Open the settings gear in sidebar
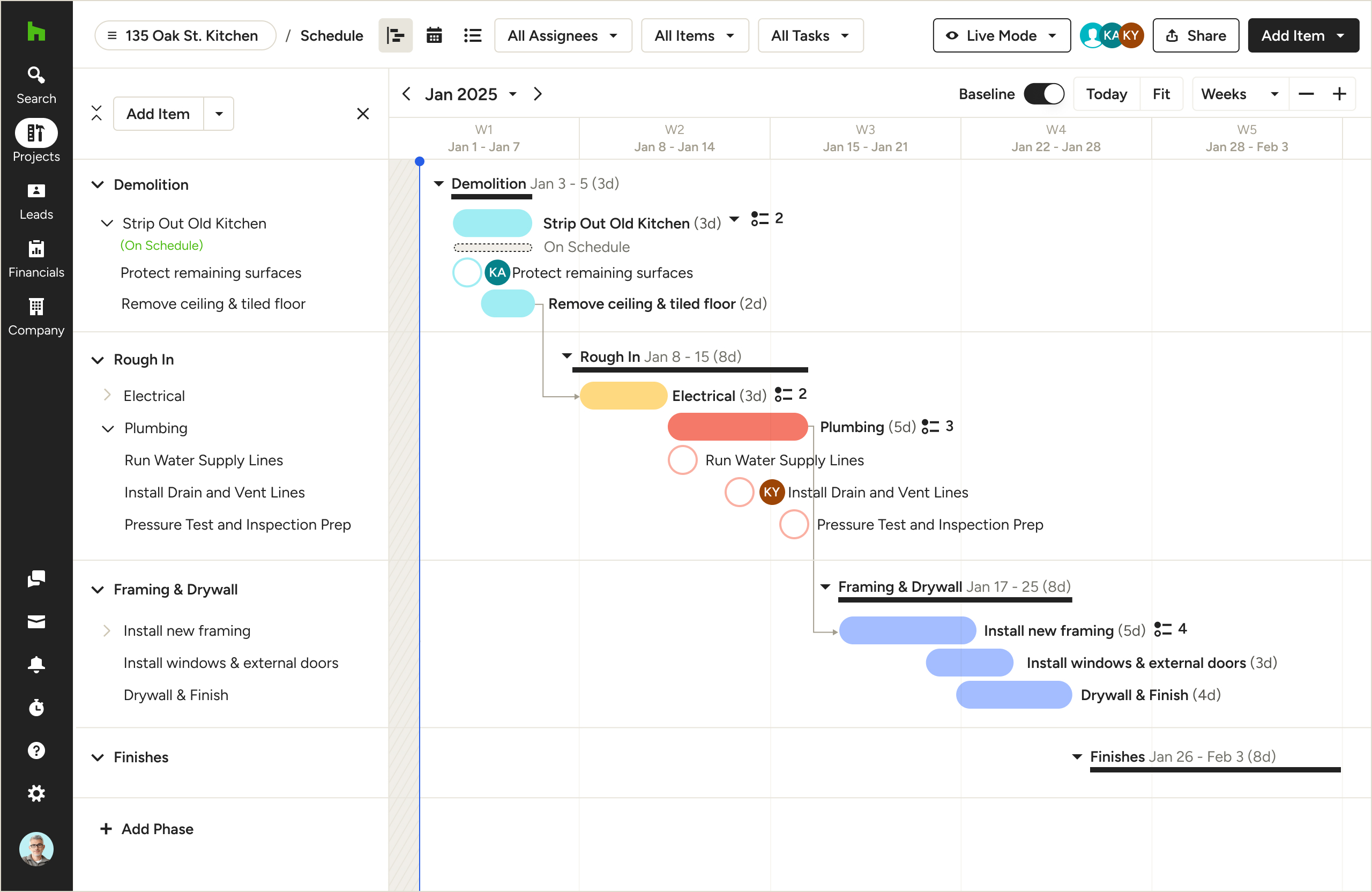1372x892 pixels. click(36, 793)
